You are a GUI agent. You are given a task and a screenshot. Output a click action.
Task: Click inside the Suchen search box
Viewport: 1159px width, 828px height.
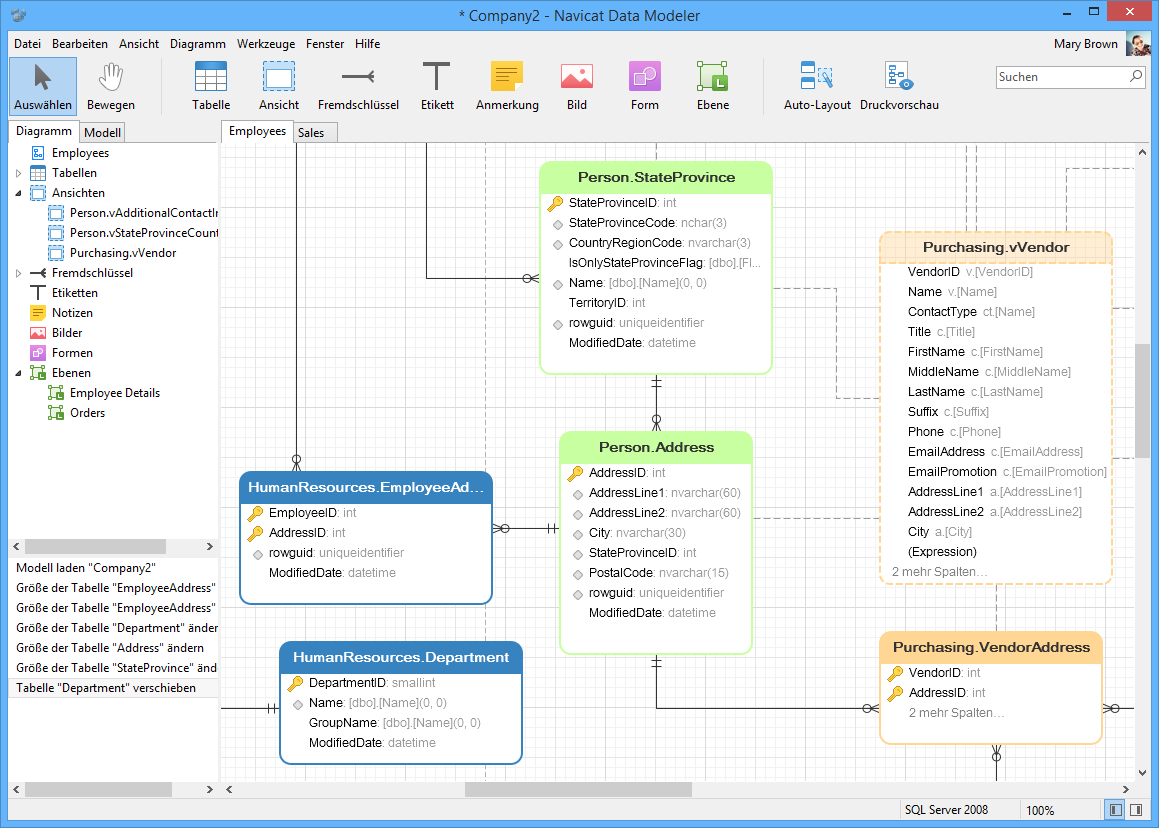(x=1060, y=76)
